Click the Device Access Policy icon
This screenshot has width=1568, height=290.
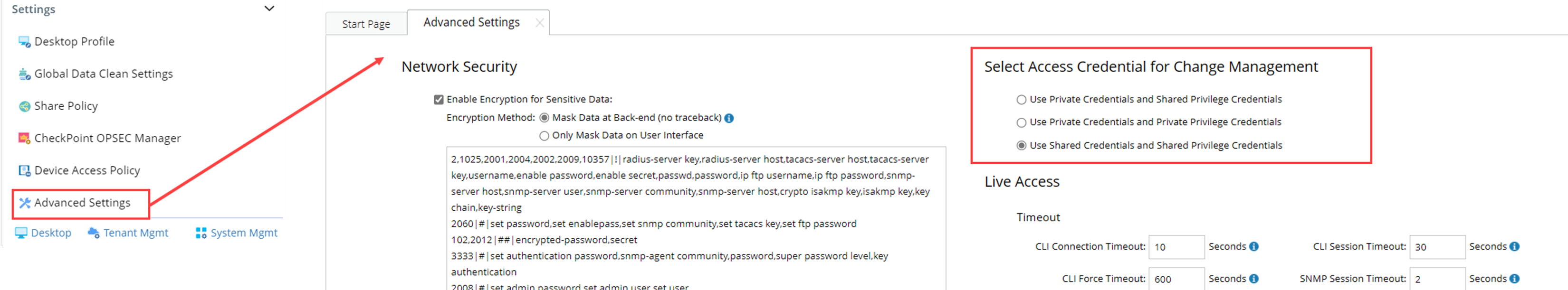pyautogui.click(x=24, y=171)
